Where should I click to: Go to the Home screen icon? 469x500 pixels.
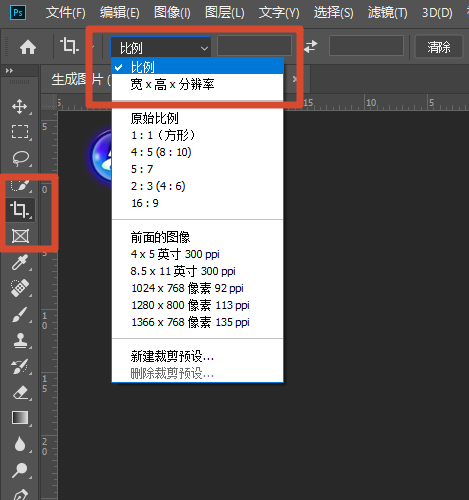(28, 47)
